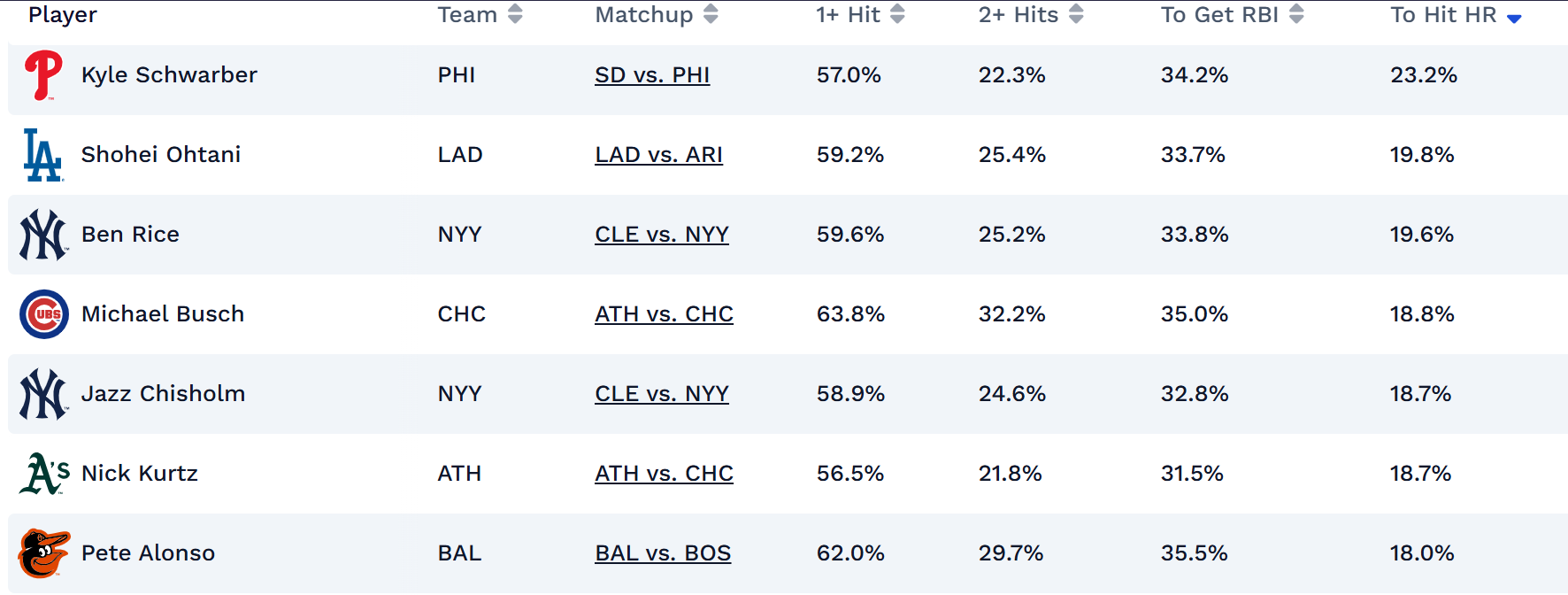Toggle To Hit HR descending sort arrow
1568x595 pixels.
pyautogui.click(x=1514, y=19)
